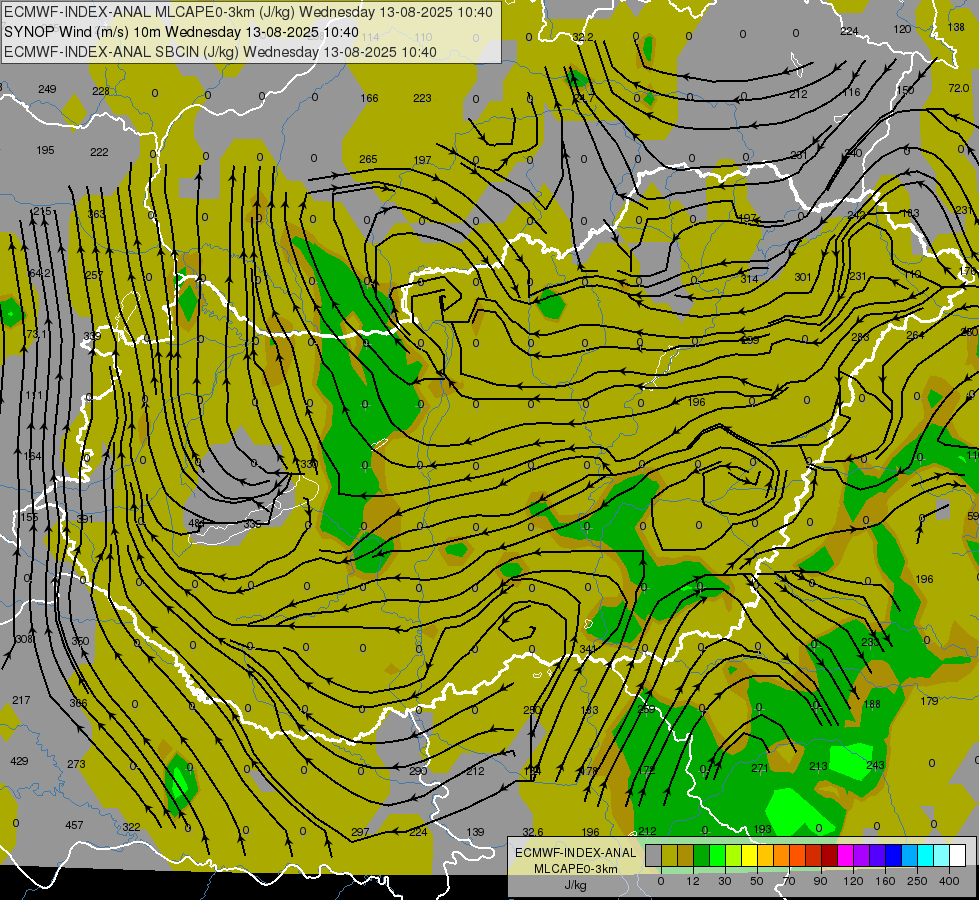Select the pure blue legend swatch
The width and height of the screenshot is (979, 900).
tap(893, 855)
